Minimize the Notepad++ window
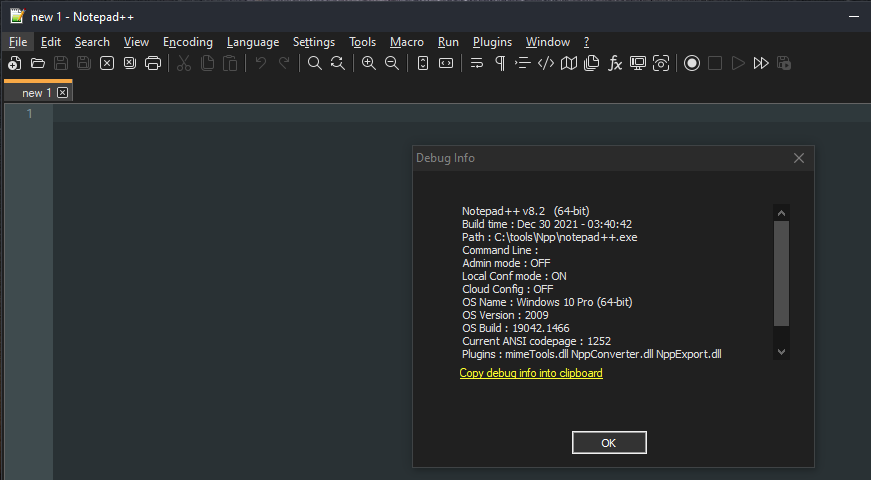Screen dimensions: 871x480 coord(854,17)
